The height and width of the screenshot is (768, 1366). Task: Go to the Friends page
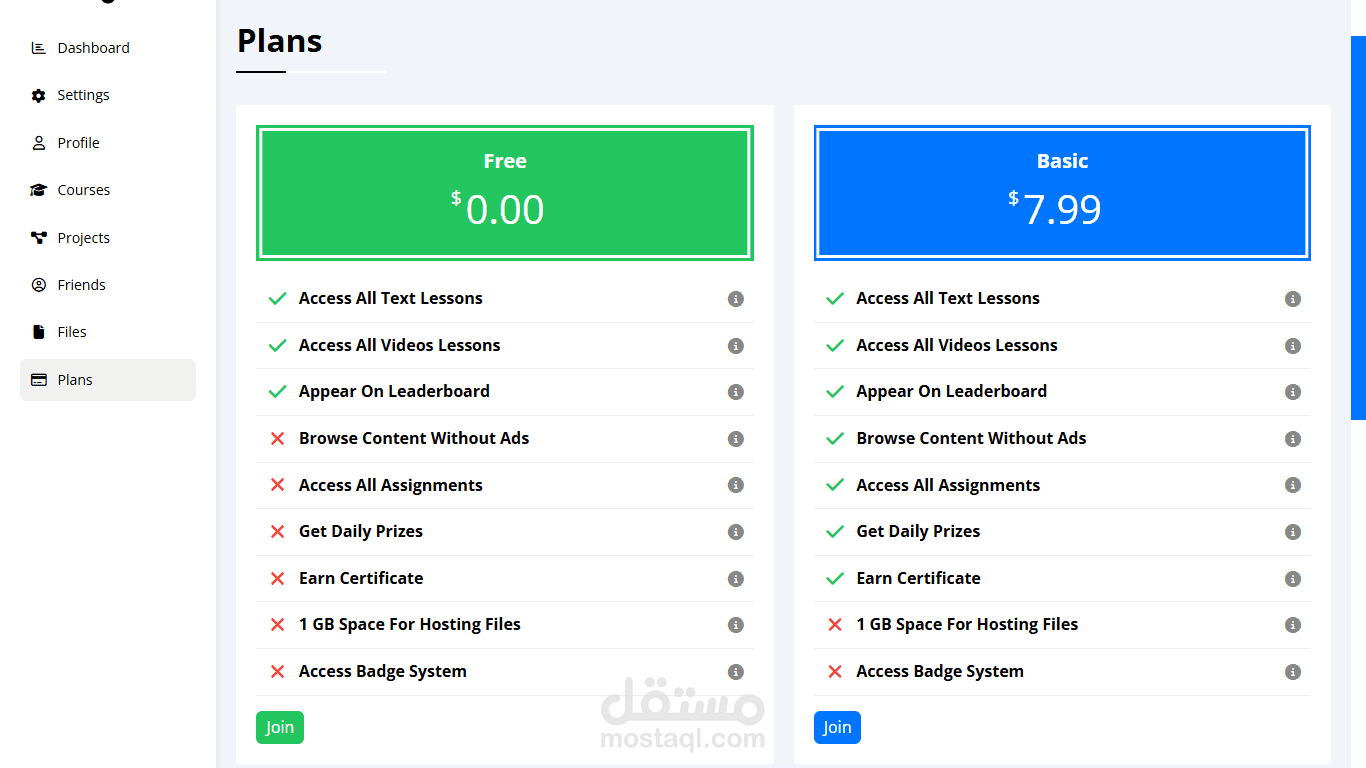click(x=108, y=285)
